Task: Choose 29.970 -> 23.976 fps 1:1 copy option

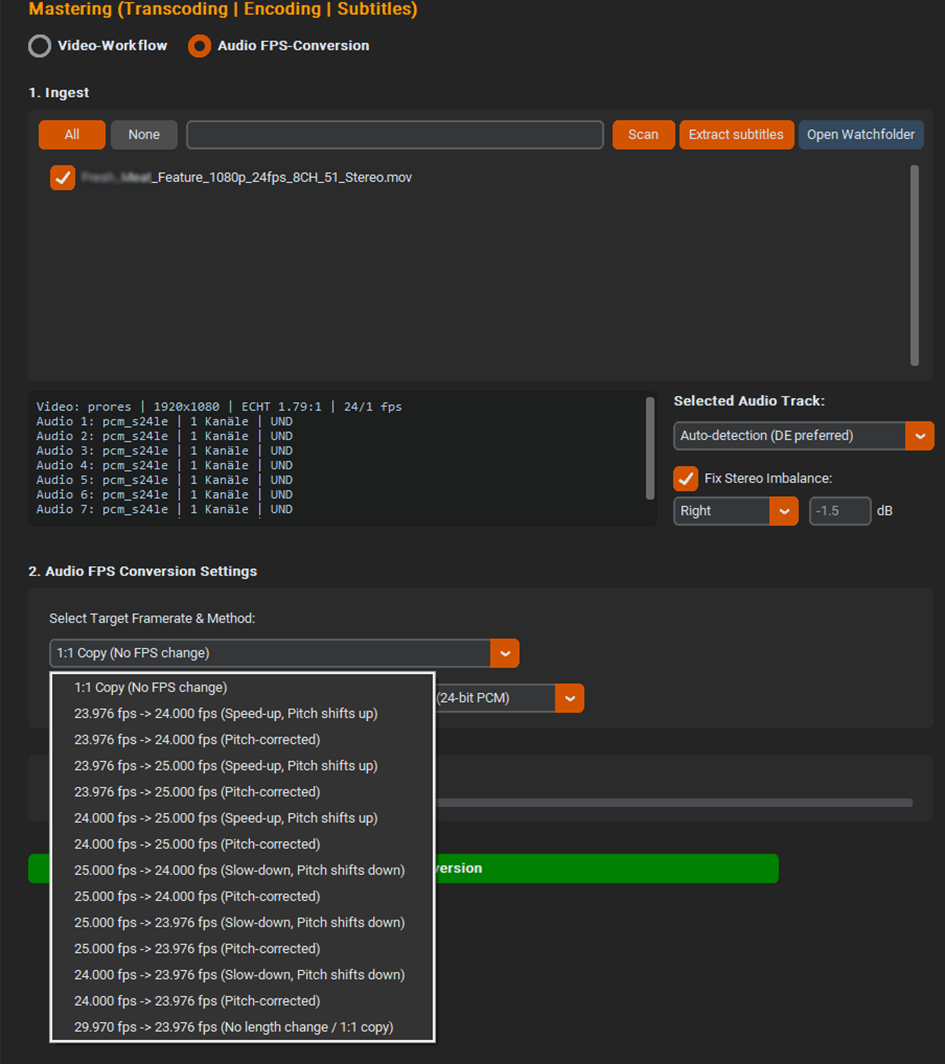Action: click(243, 1027)
